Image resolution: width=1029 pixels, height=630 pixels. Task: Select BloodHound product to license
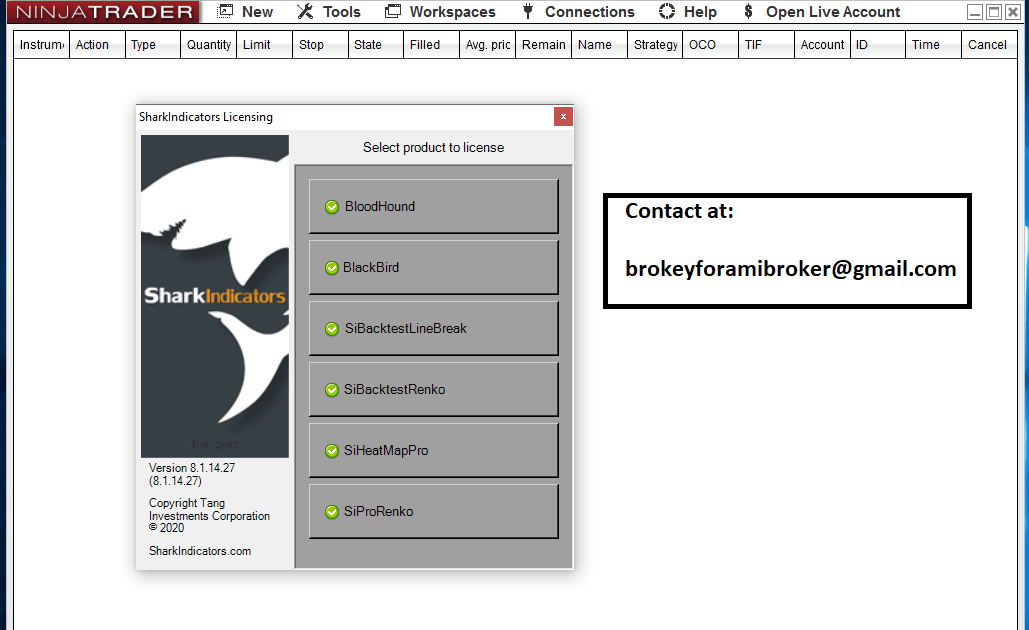click(x=434, y=206)
